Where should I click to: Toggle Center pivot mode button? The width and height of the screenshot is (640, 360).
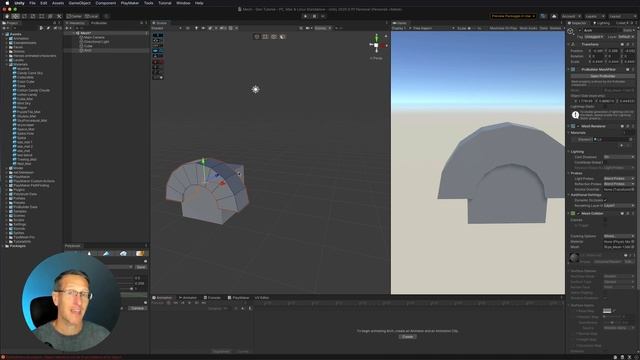pyautogui.click(x=74, y=16)
